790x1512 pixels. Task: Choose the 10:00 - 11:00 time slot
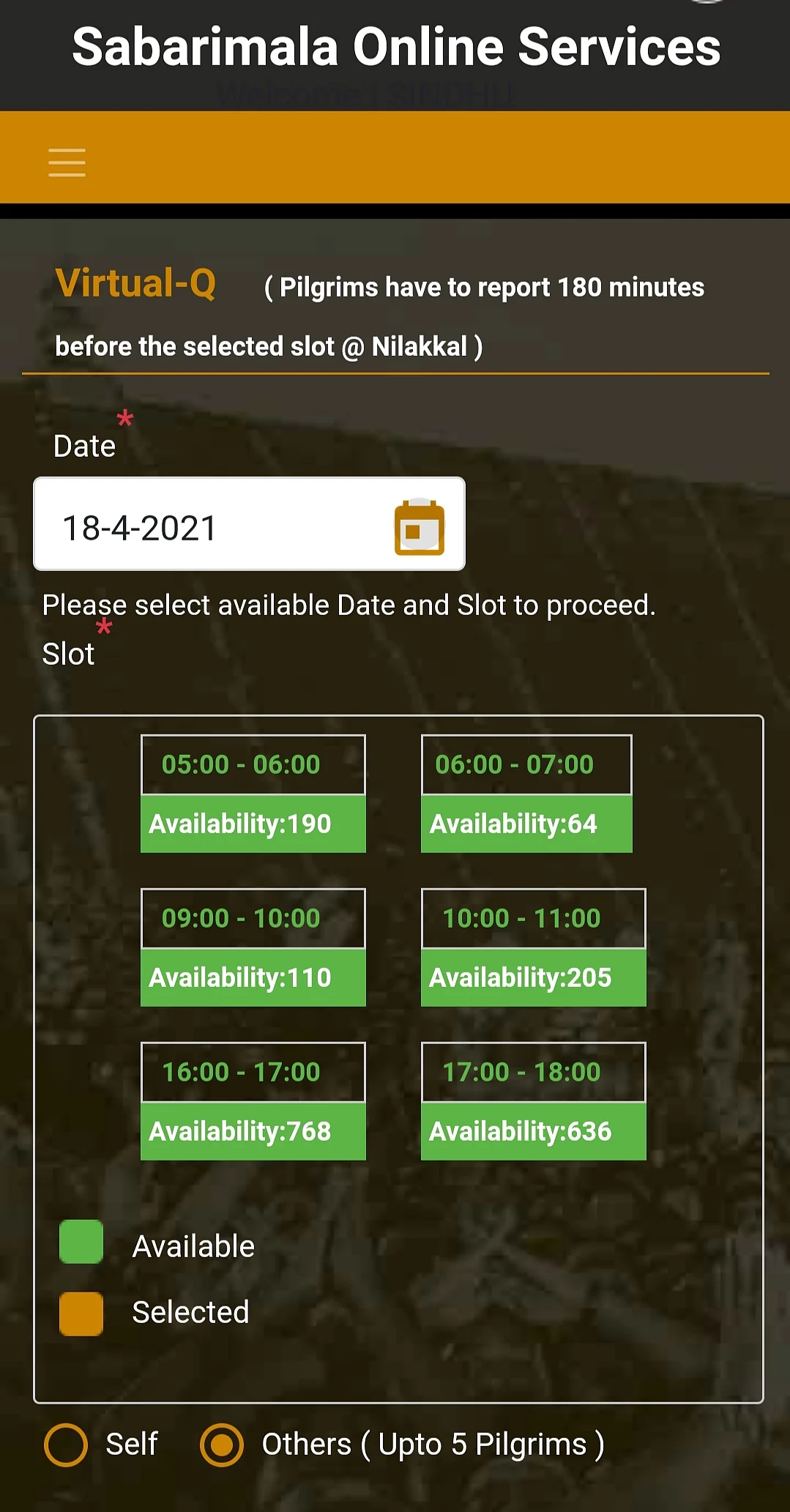pos(534,918)
